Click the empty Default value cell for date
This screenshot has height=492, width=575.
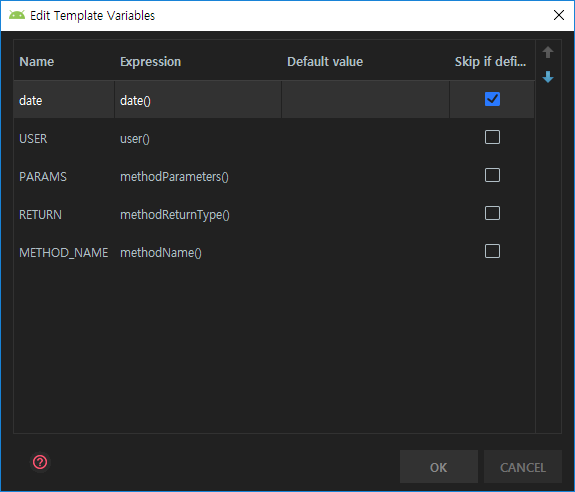(365, 100)
